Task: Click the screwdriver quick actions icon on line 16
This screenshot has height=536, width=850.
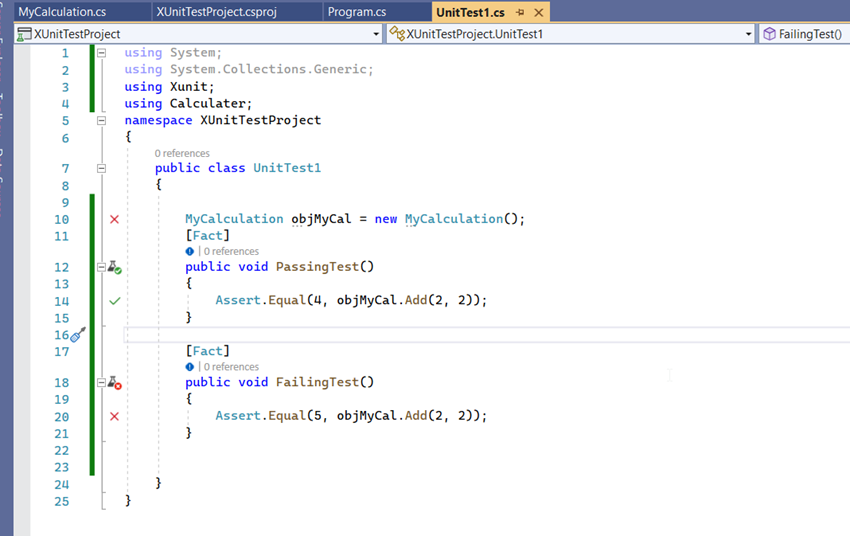Action: tap(78, 335)
